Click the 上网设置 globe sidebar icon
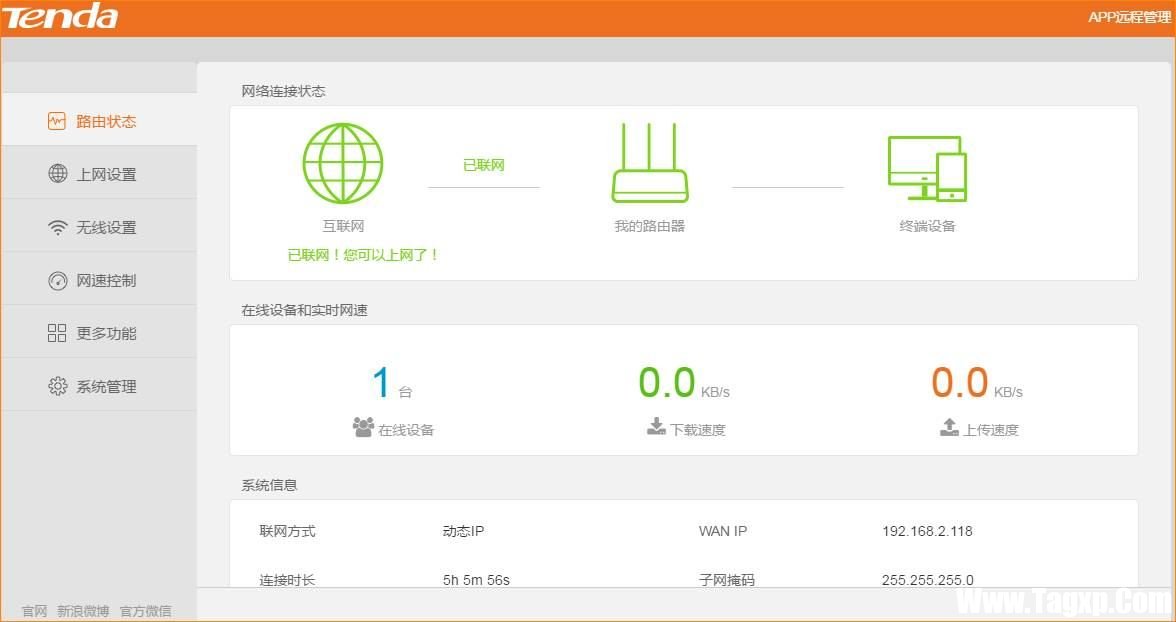 pos(58,173)
